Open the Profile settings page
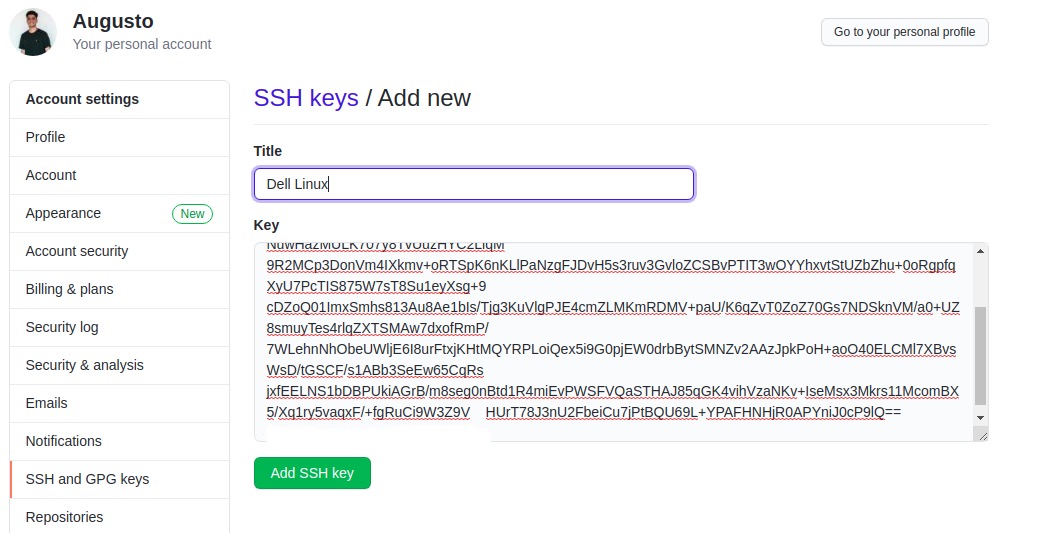The height and width of the screenshot is (533, 1058). 119,138
